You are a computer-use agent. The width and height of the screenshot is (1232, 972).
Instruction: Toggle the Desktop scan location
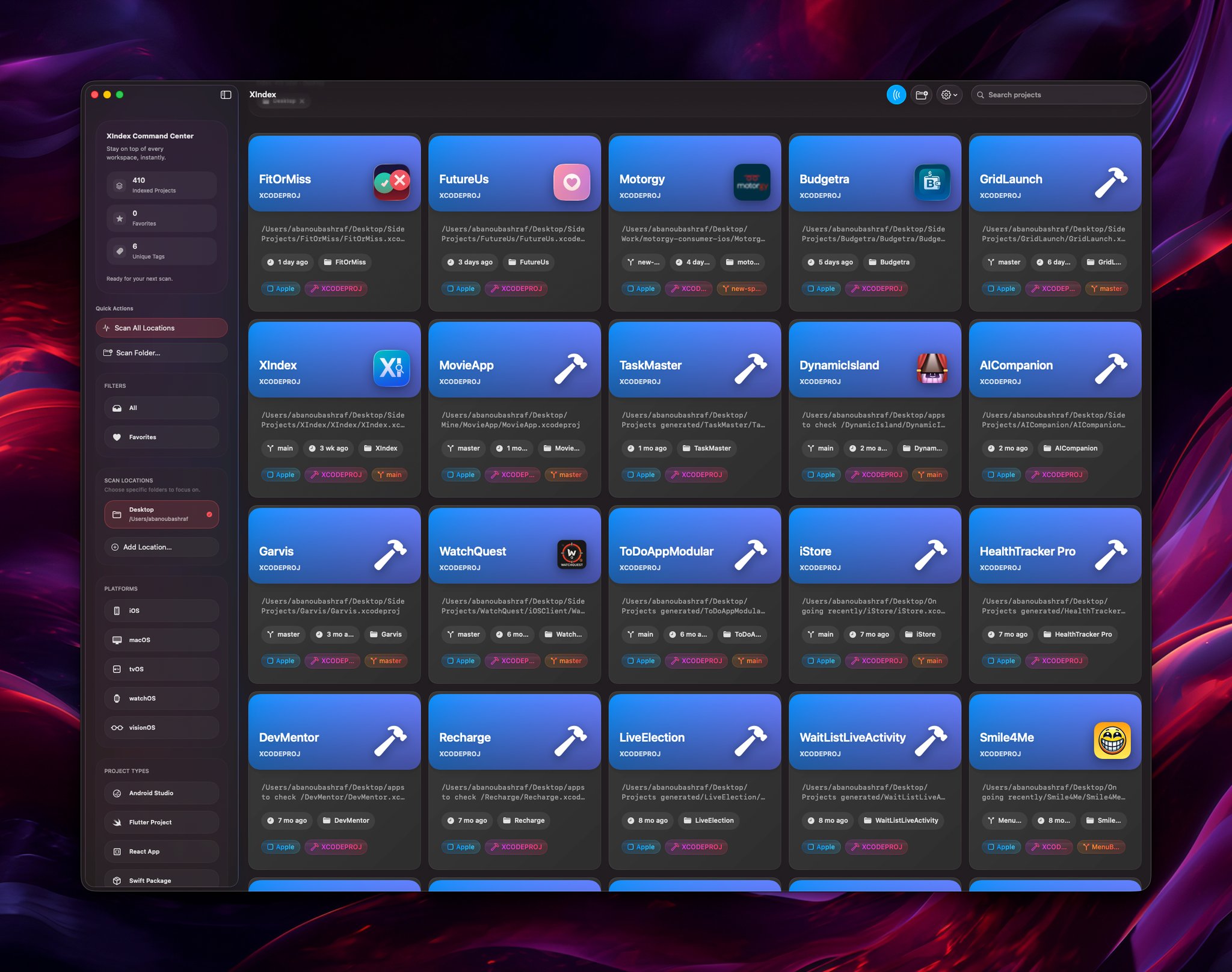(x=161, y=514)
